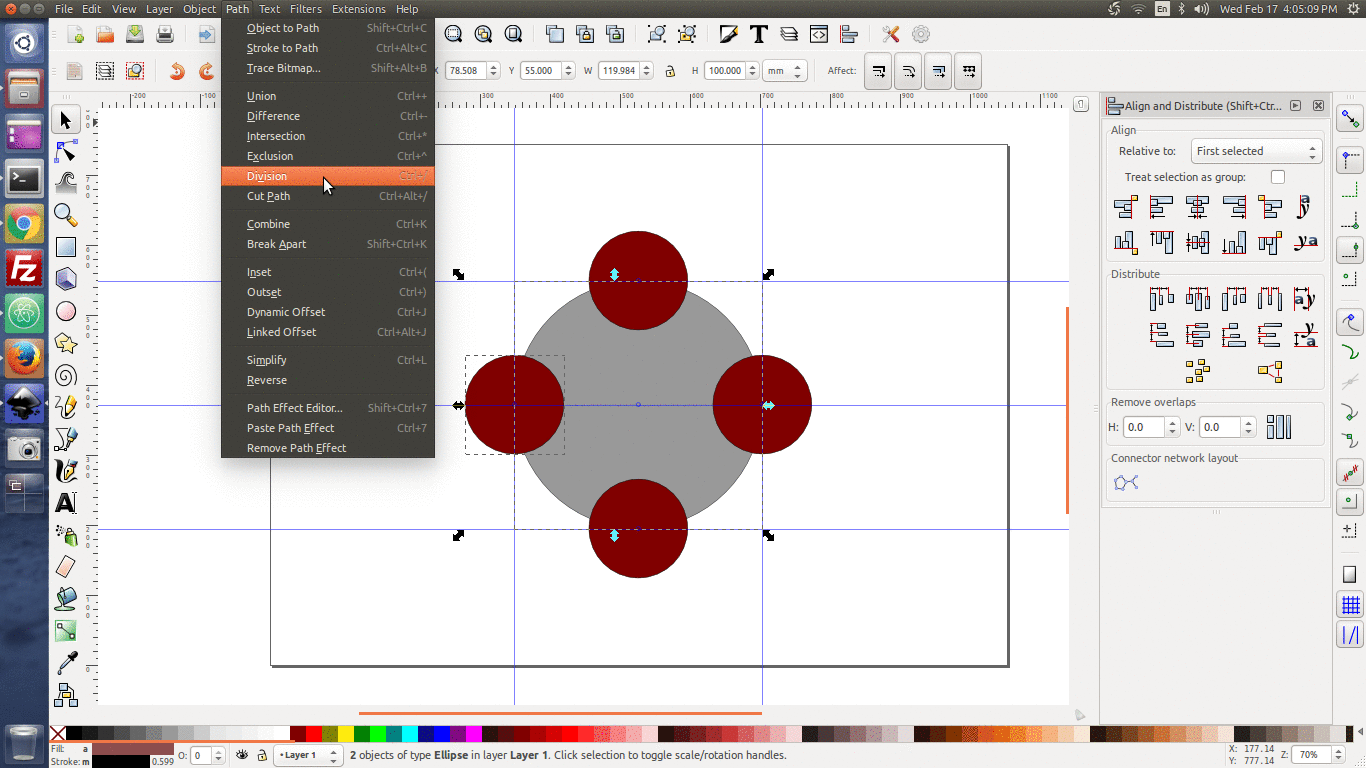Click the X position stepper arrows
1366x768 pixels.
click(x=493, y=71)
